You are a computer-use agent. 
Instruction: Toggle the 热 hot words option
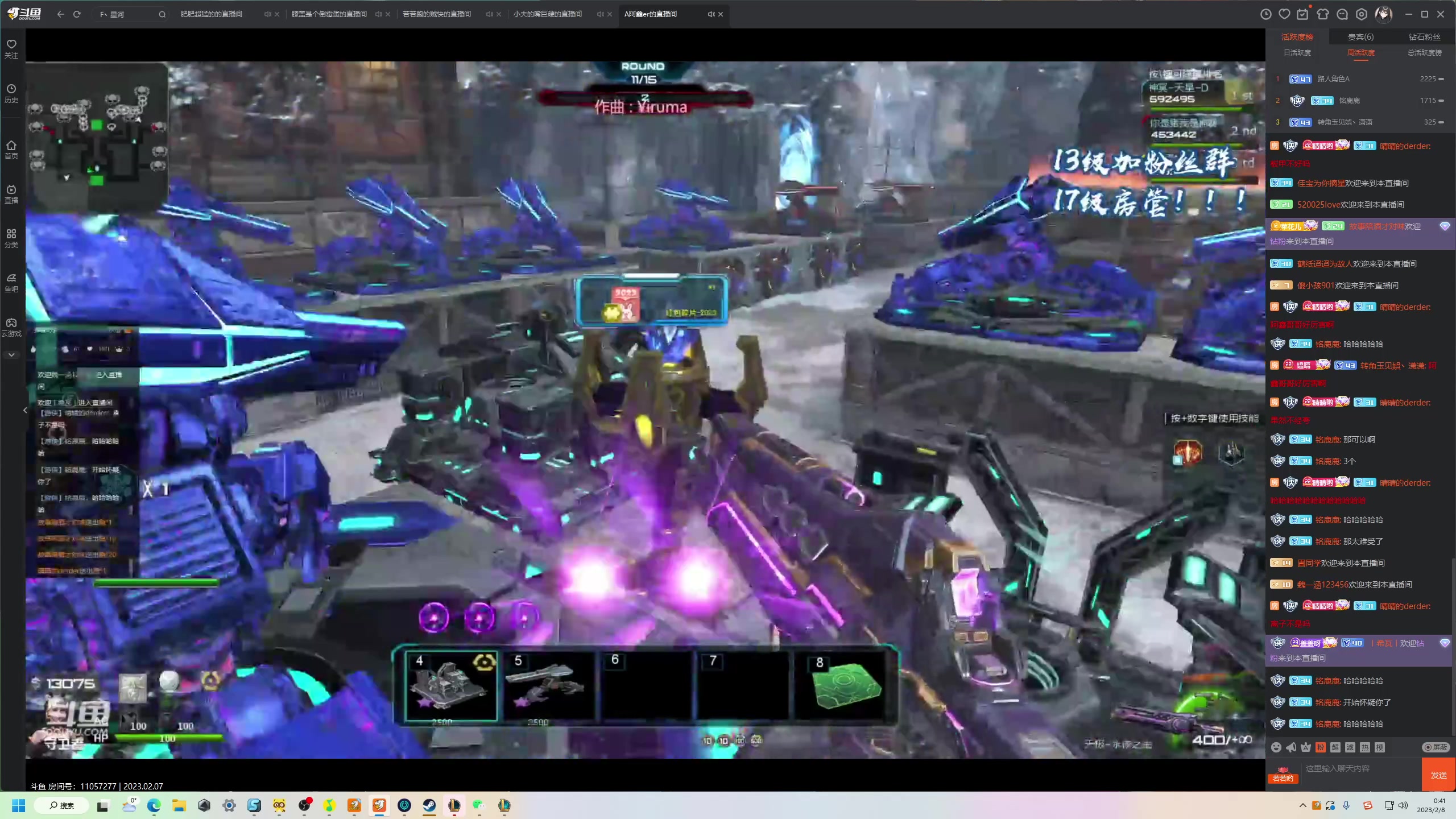click(x=1365, y=747)
